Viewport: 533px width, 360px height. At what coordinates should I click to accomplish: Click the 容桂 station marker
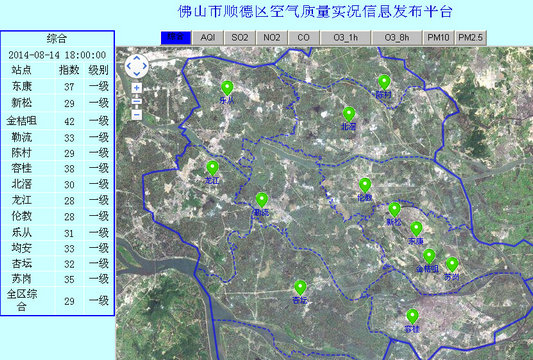[x=412, y=317]
